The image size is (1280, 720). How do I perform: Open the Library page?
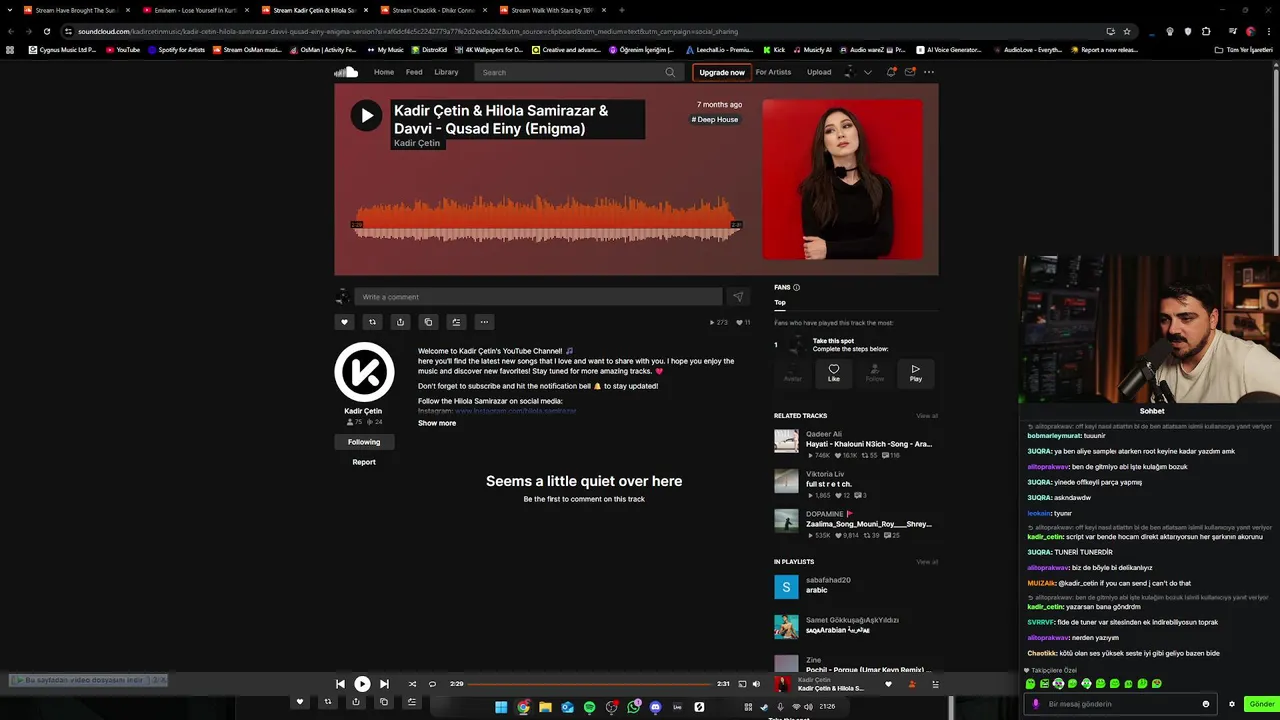point(446,72)
